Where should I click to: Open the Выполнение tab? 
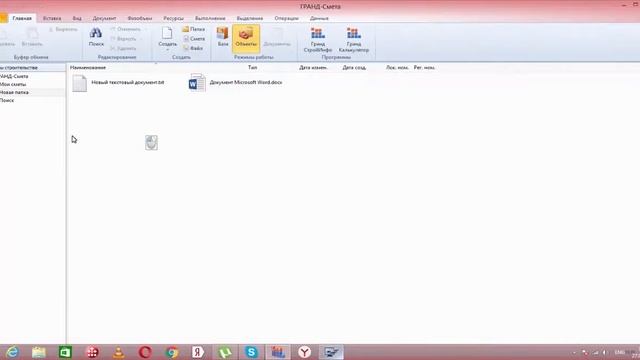point(210,18)
